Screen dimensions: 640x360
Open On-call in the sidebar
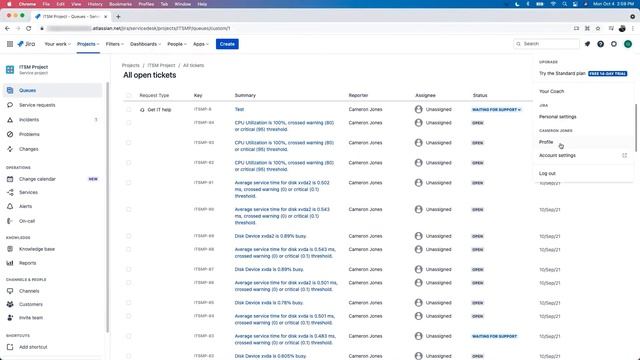coord(53,221)
